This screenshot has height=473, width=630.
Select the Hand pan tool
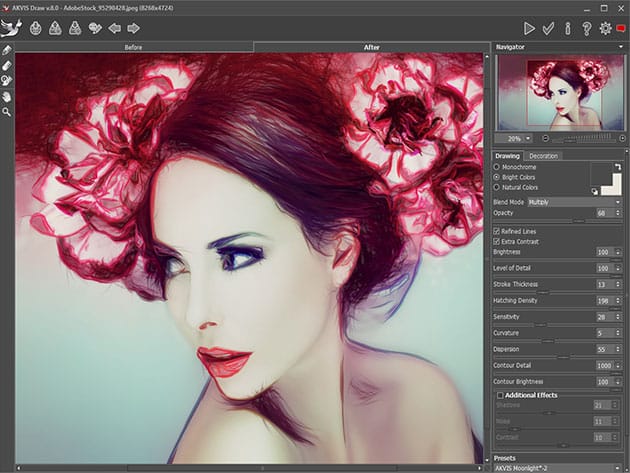coord(7,96)
